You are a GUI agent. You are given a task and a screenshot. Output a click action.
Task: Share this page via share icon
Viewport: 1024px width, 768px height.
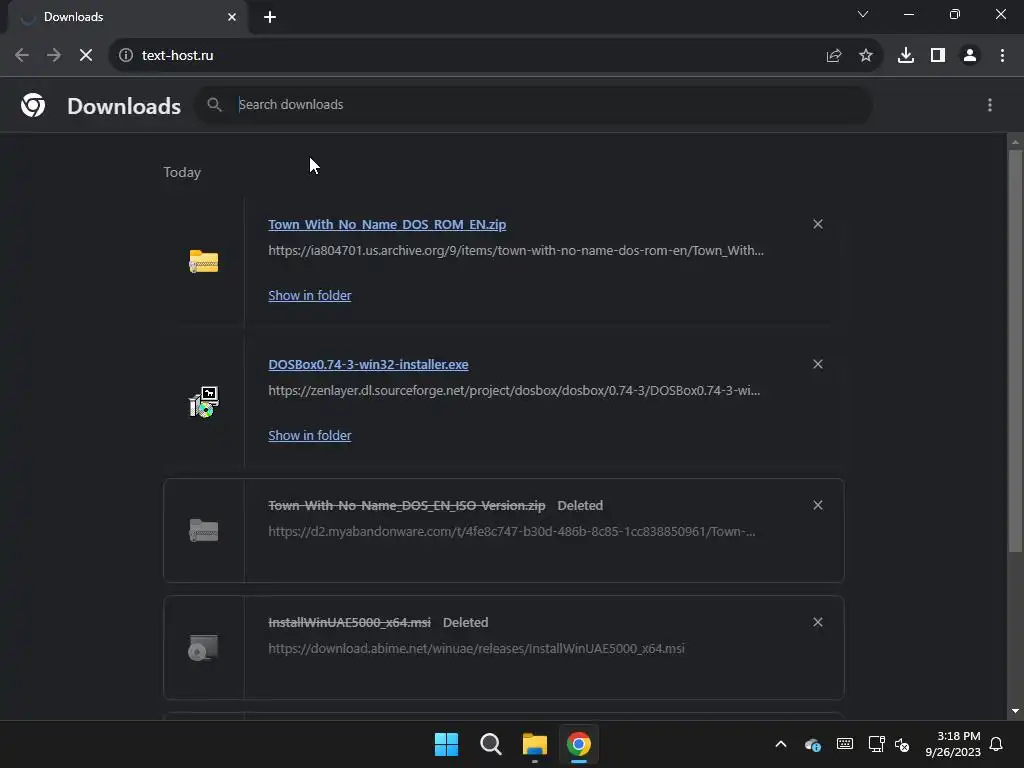[x=833, y=56]
